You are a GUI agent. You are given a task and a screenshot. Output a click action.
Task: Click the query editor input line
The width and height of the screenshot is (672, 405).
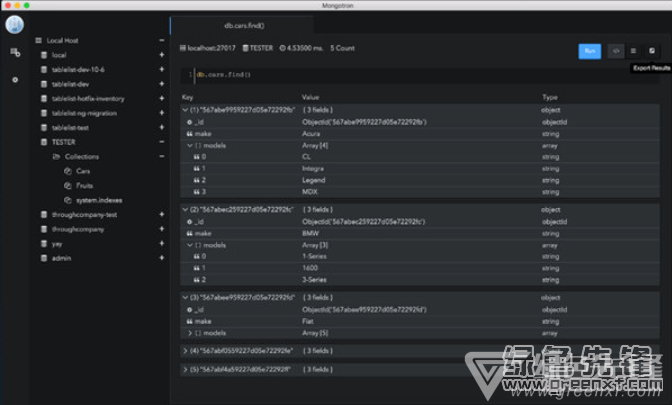point(420,75)
